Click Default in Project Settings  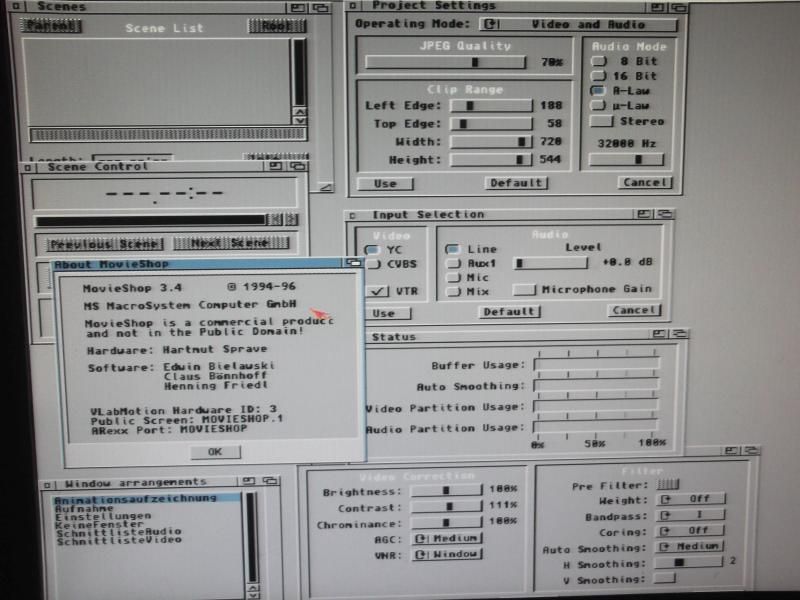(515, 183)
